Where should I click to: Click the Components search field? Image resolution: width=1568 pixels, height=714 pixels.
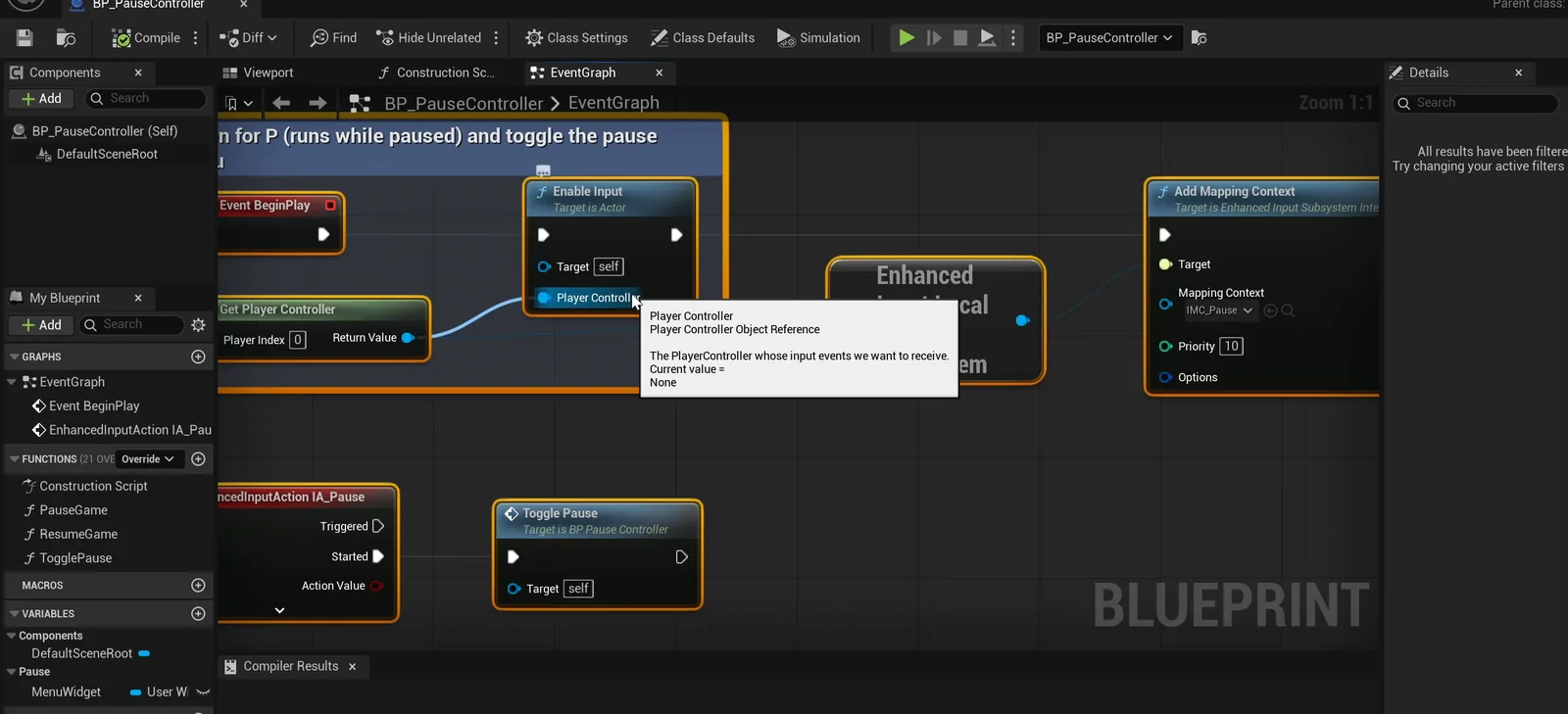pos(147,99)
